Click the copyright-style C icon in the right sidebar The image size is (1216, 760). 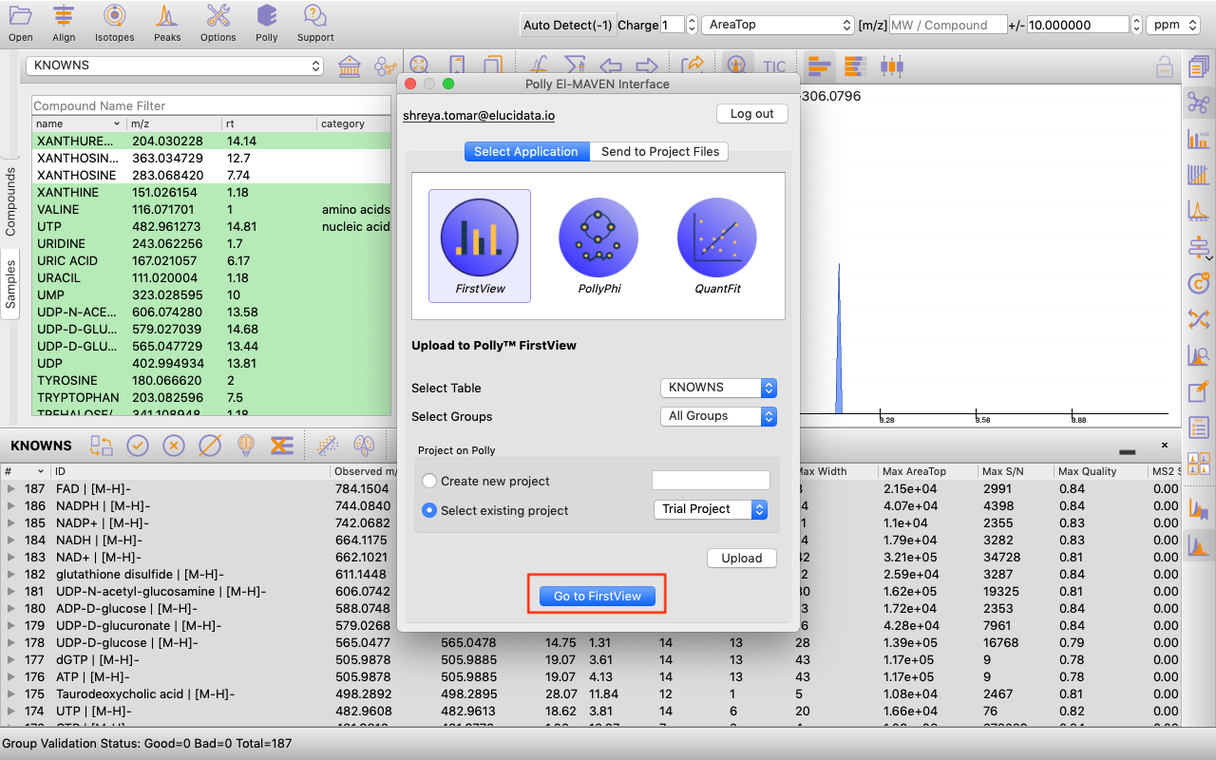(1198, 283)
